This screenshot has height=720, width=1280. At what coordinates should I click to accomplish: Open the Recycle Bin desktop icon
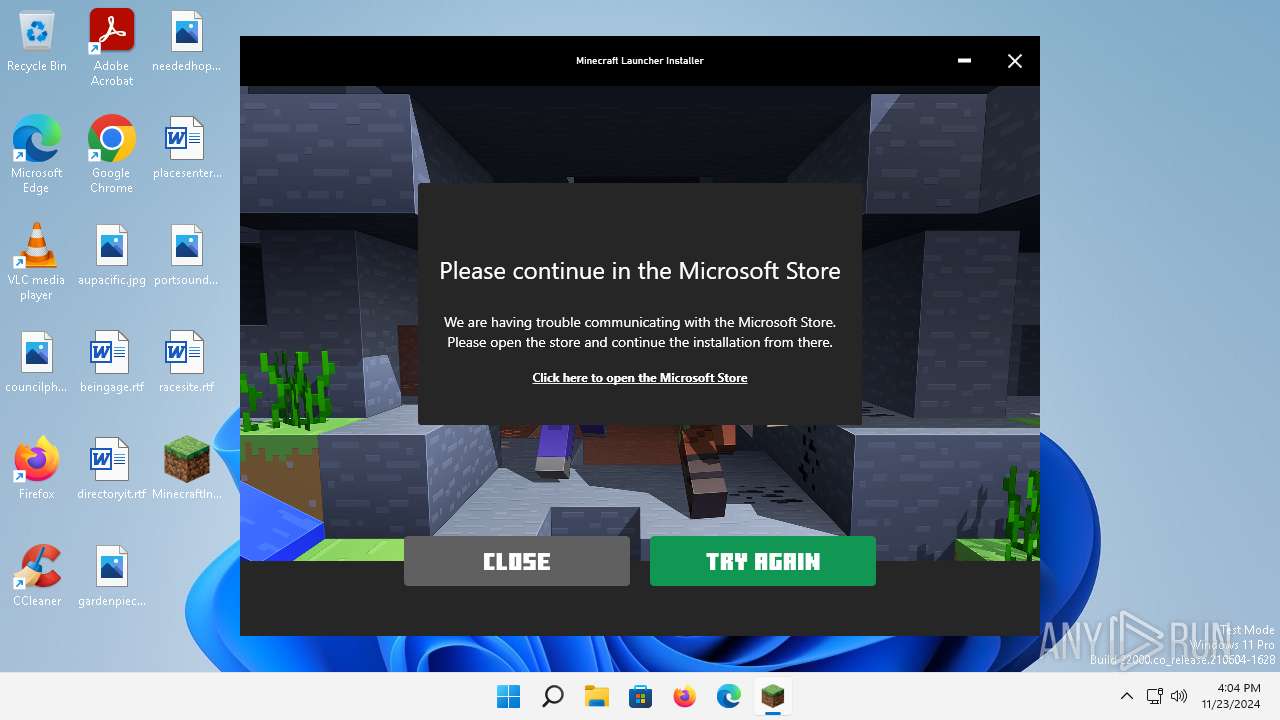click(x=37, y=42)
